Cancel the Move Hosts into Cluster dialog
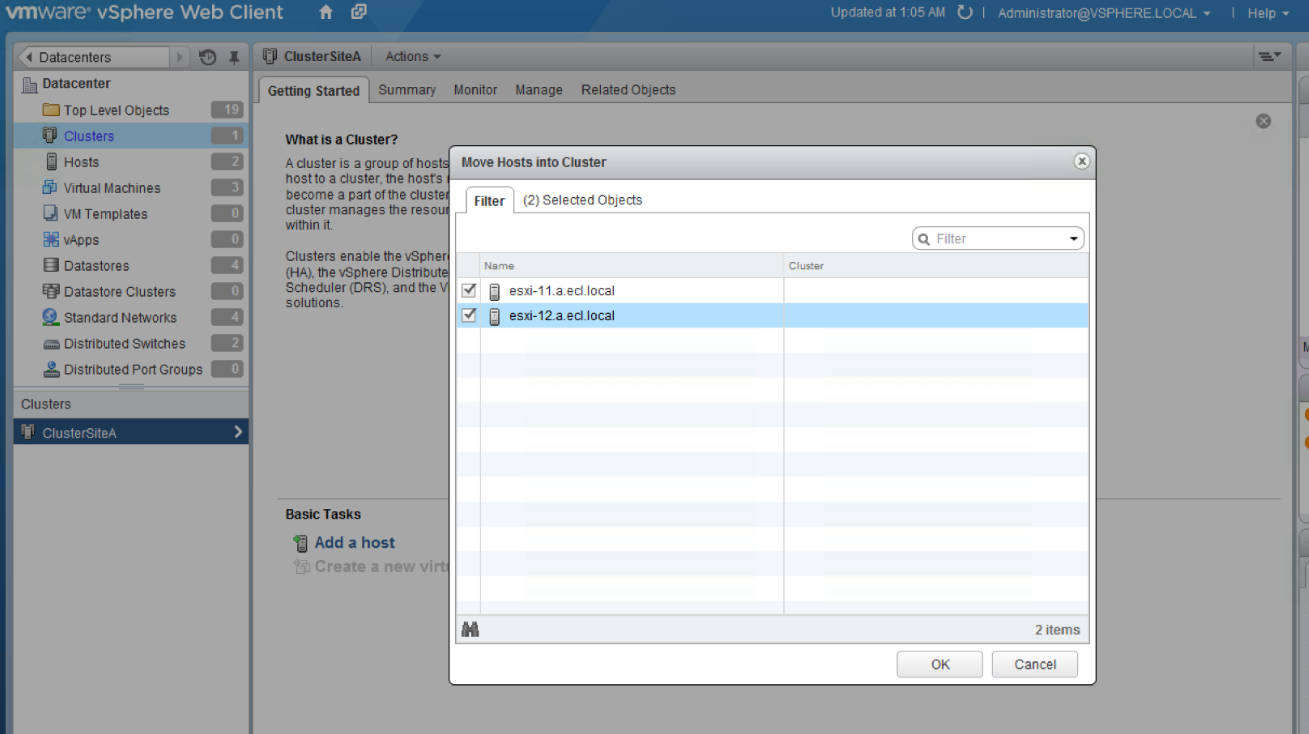The width and height of the screenshot is (1309, 734). click(x=1035, y=665)
